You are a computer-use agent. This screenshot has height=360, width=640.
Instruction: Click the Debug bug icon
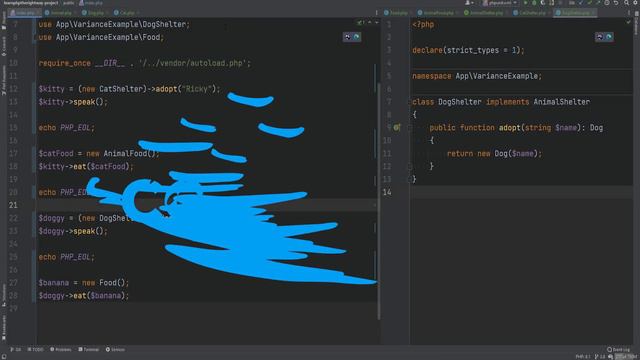(x=534, y=3)
